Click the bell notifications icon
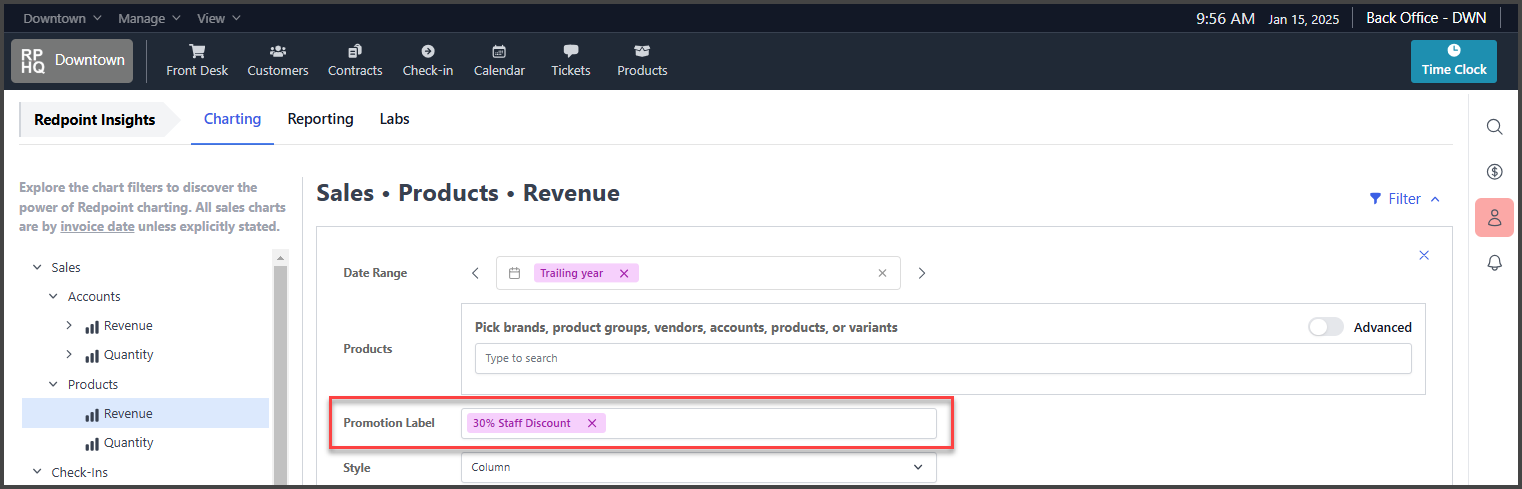1522x489 pixels. tap(1494, 263)
